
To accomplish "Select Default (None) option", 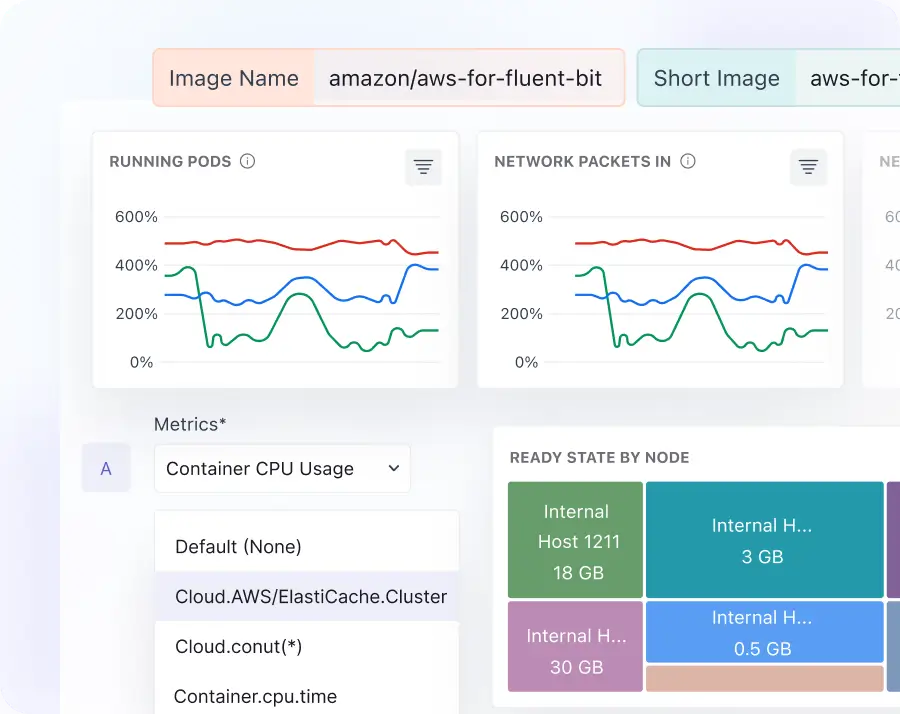I will tap(307, 546).
